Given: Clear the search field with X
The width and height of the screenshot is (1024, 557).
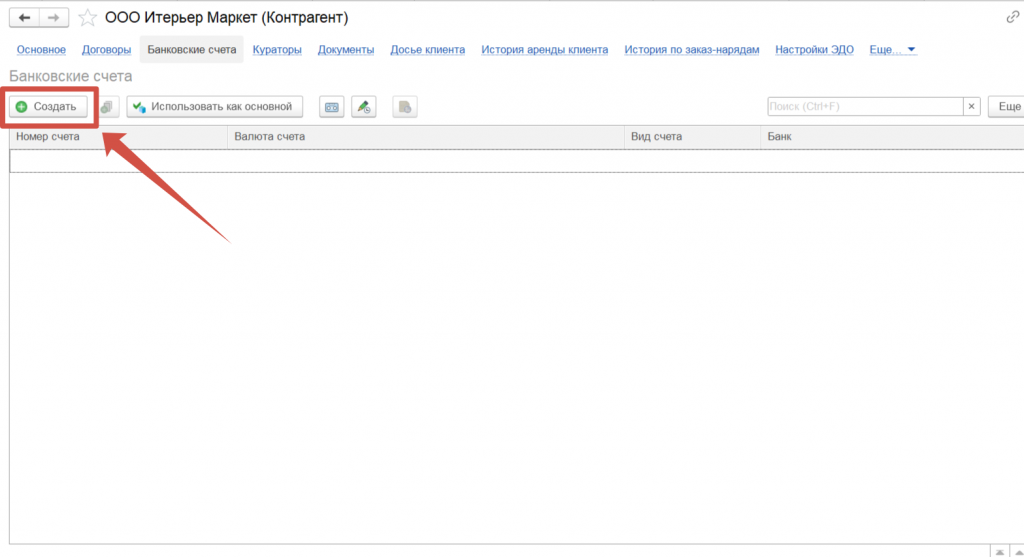Looking at the screenshot, I should click(x=971, y=107).
